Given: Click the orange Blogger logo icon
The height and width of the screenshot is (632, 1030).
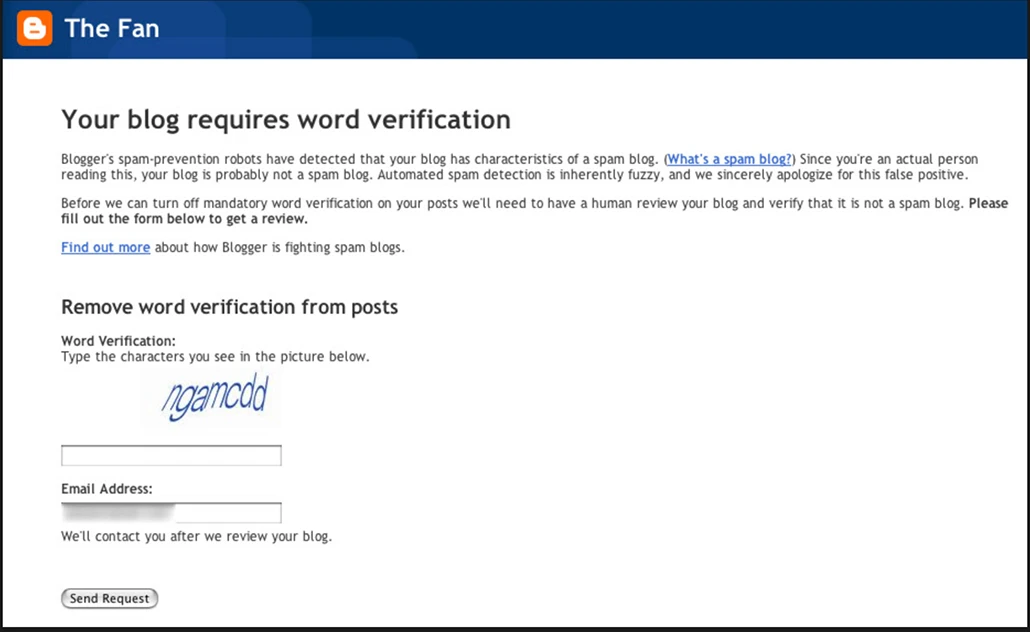Looking at the screenshot, I should (x=34, y=29).
